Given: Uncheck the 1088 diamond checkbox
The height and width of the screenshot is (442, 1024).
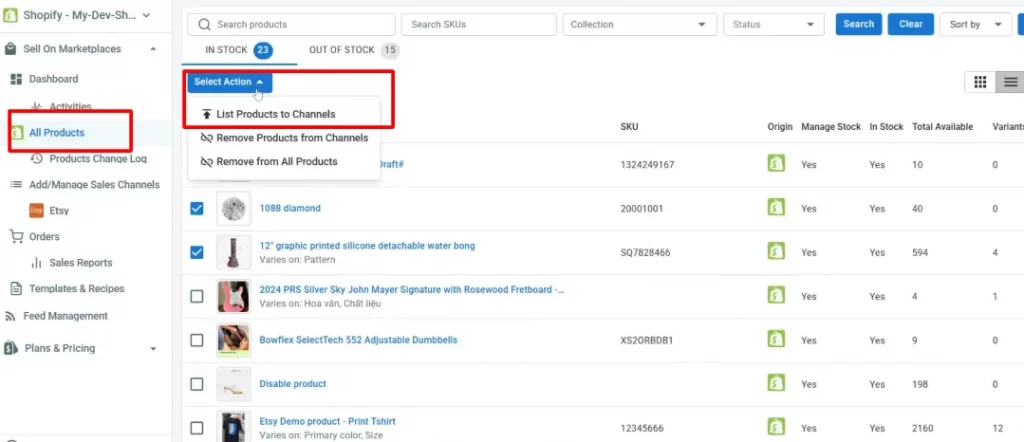Looking at the screenshot, I should 197,208.
